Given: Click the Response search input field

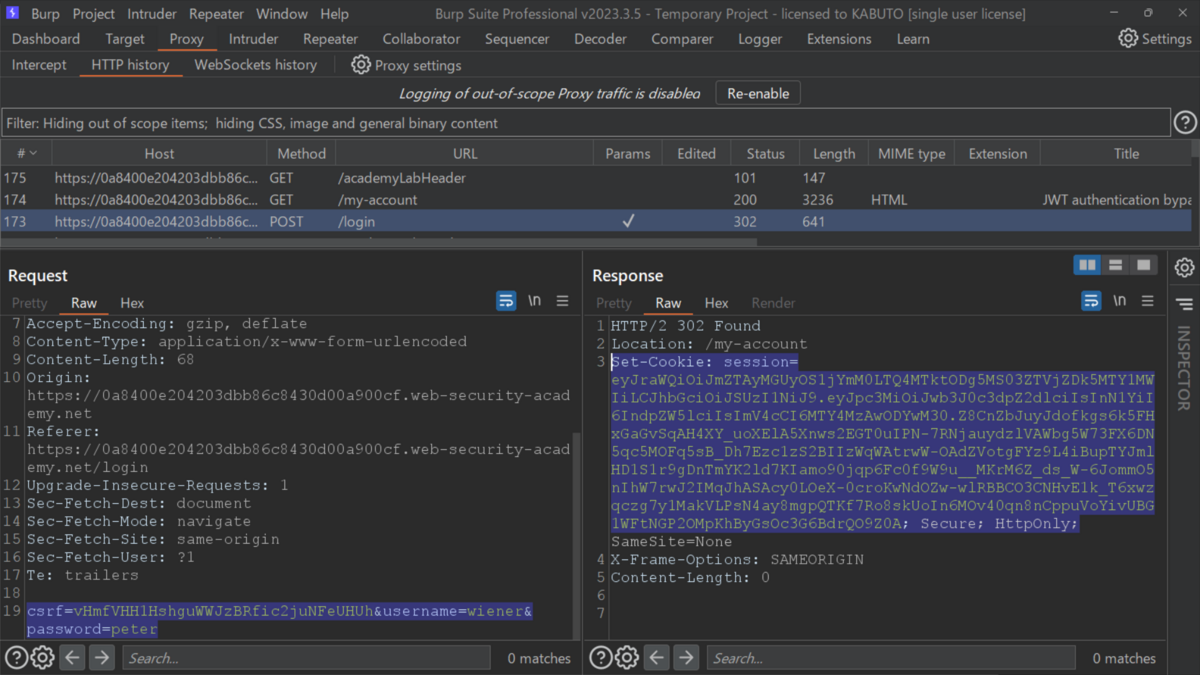Looking at the screenshot, I should tap(891, 658).
